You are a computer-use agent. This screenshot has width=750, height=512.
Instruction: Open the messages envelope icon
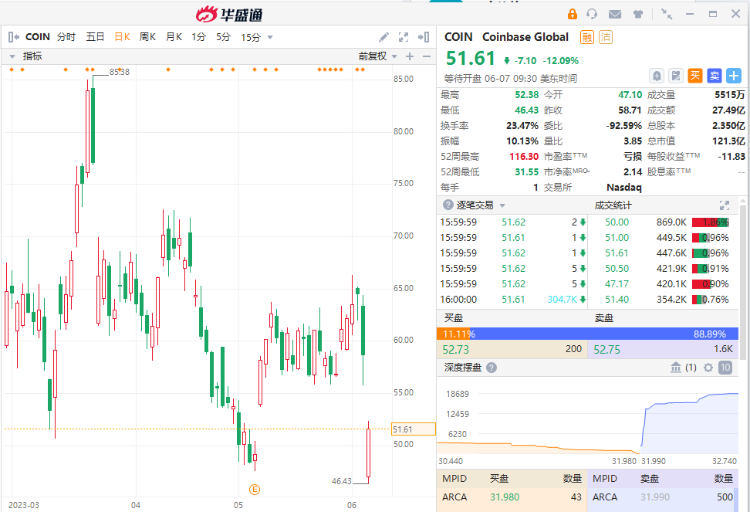(615, 14)
